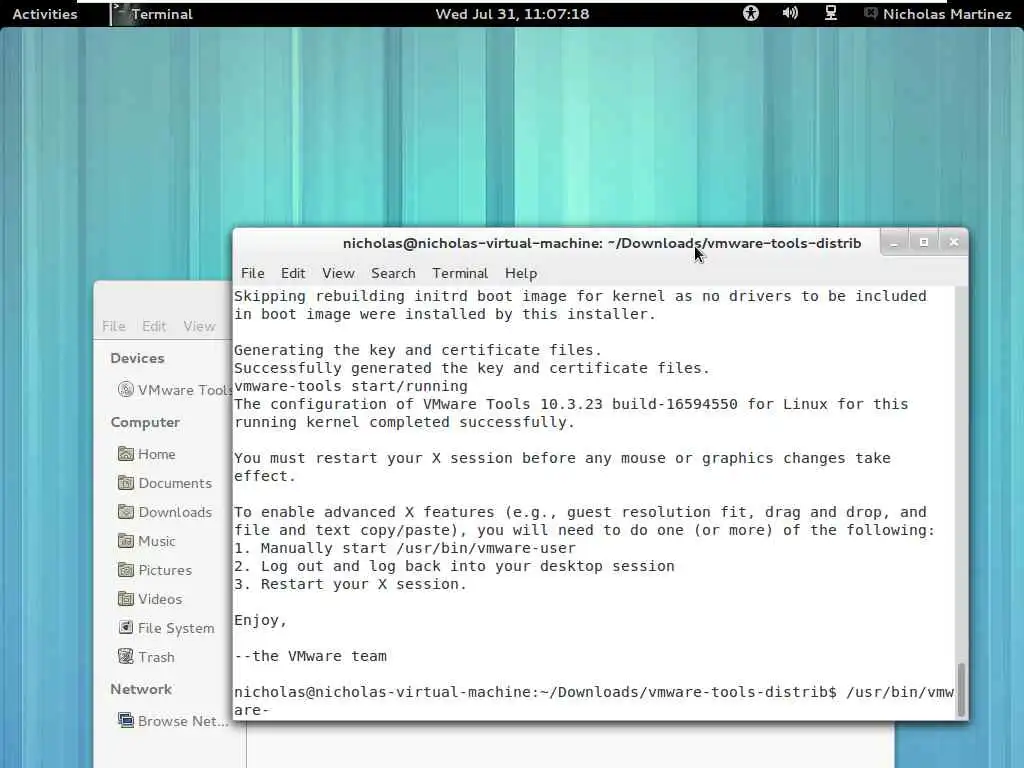Viewport: 1024px width, 768px height.
Task: Click the terminal window title bar
Action: pos(601,243)
